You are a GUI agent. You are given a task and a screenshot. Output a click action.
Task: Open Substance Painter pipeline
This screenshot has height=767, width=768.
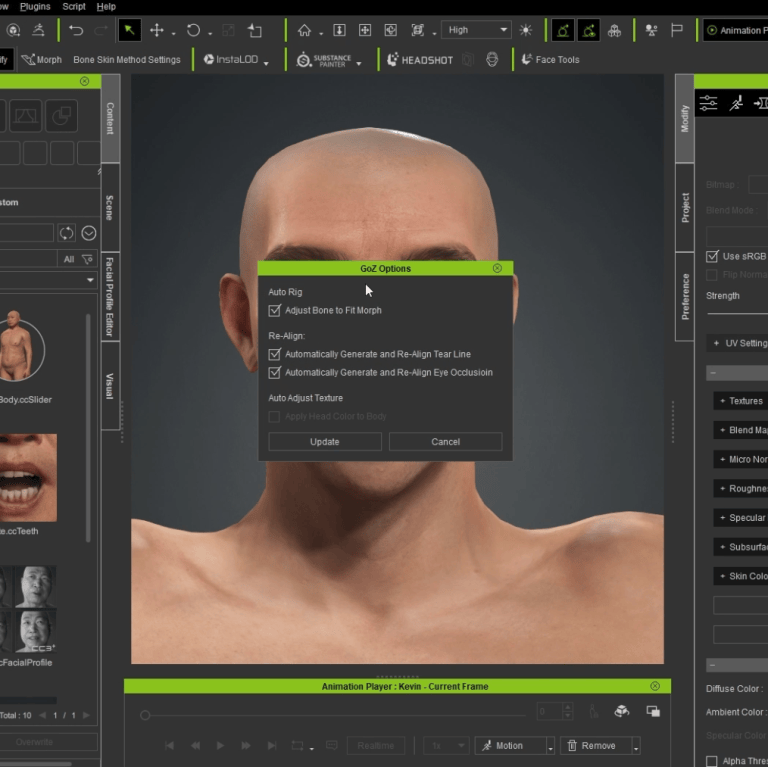coord(324,60)
